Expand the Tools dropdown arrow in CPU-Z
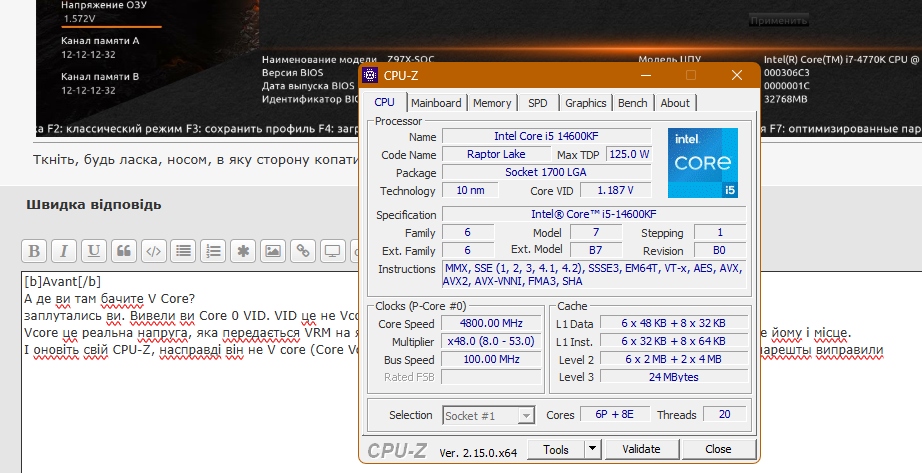This screenshot has height=473, width=922. (x=593, y=449)
